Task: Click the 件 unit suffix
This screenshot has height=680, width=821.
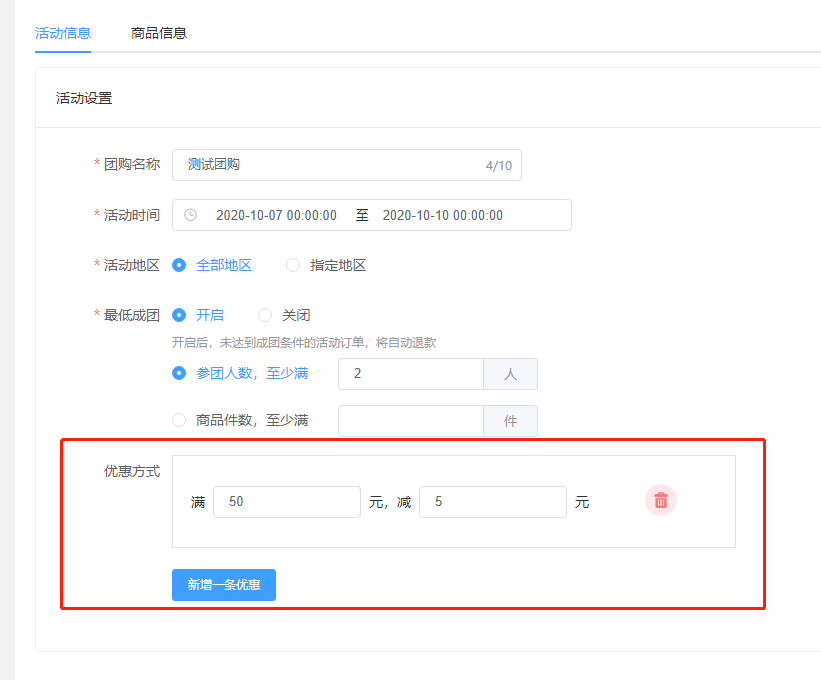Action: tap(511, 421)
